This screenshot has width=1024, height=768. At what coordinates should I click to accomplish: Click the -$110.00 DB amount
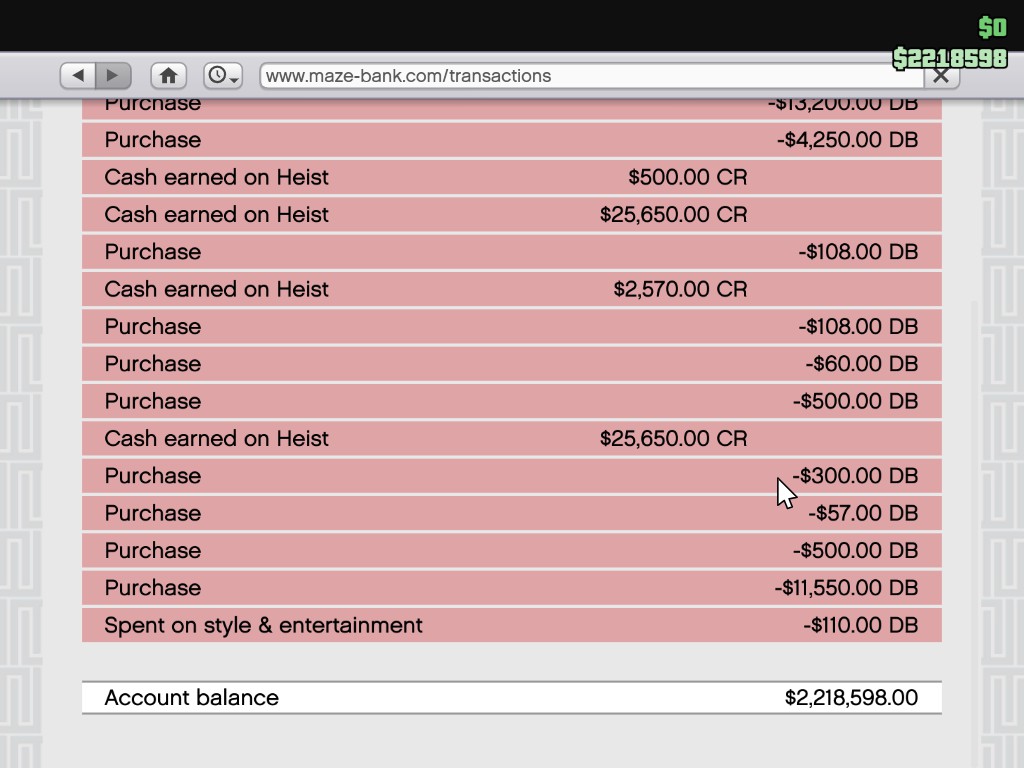point(860,625)
